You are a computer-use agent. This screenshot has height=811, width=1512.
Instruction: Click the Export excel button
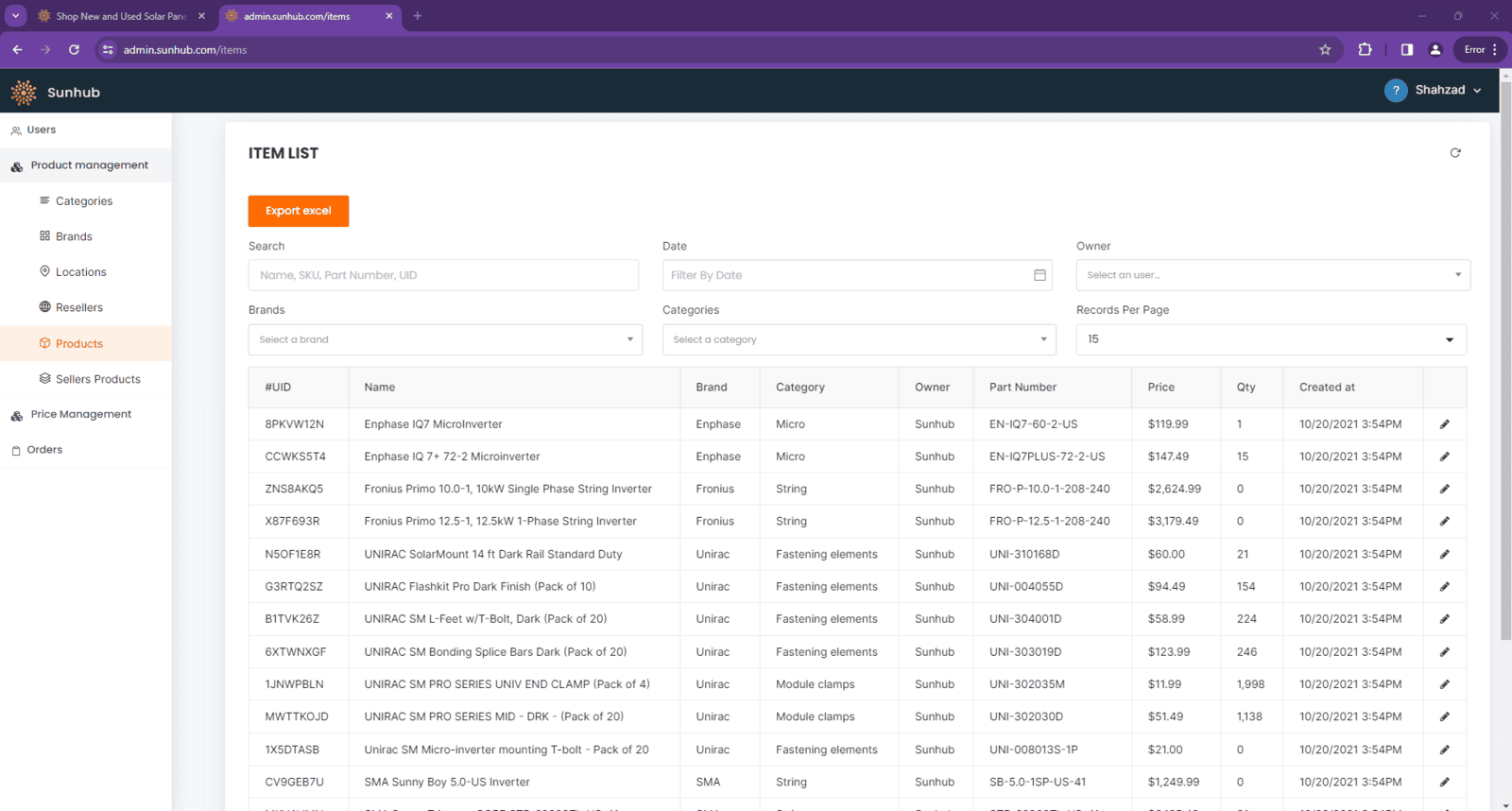[x=299, y=211]
